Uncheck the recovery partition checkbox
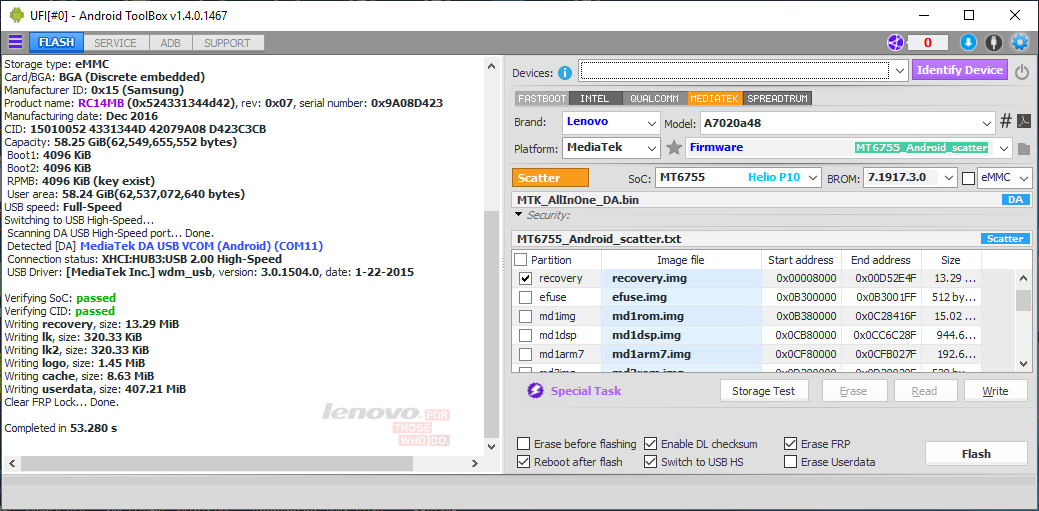Image resolution: width=1039 pixels, height=511 pixels. pyautogui.click(x=526, y=278)
